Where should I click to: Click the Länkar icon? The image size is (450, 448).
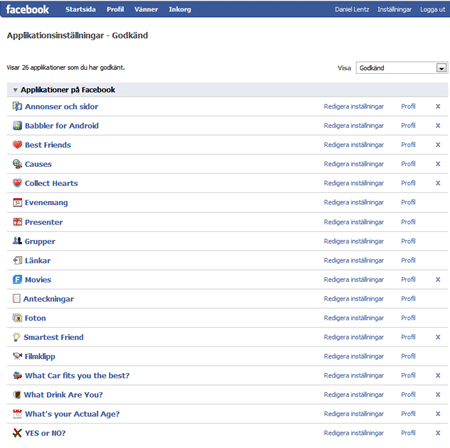point(17,260)
